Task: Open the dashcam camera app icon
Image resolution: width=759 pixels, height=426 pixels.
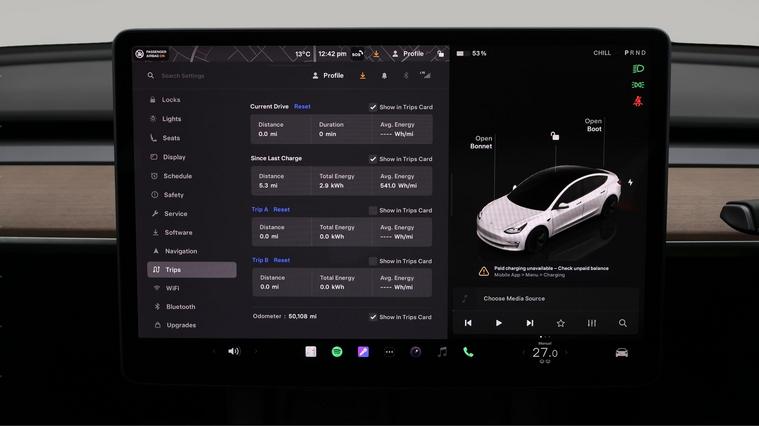Action: point(415,352)
